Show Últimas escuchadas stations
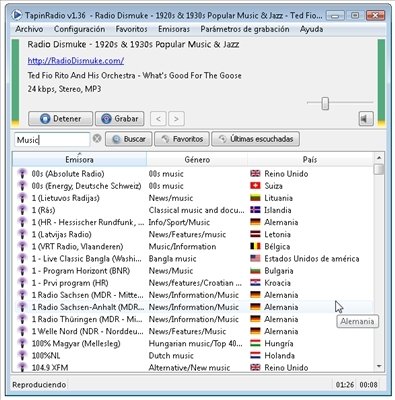This screenshot has height=400, width=395. [x=255, y=139]
